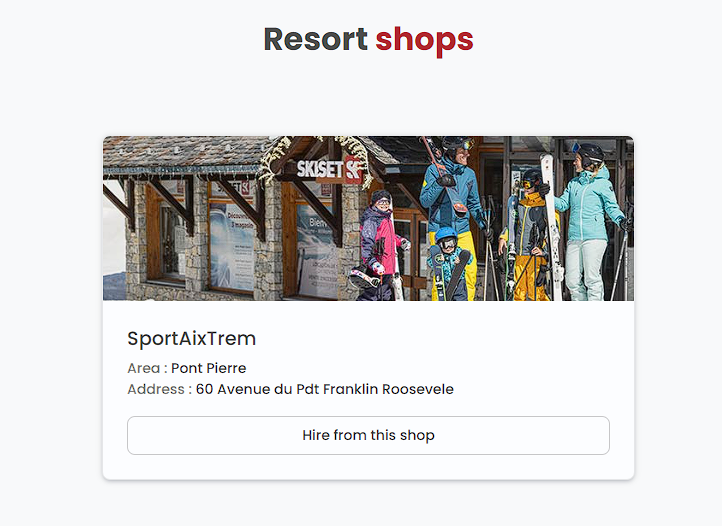Click the child wearing the blue helmet
This screenshot has width=722, height=526.
(448, 263)
